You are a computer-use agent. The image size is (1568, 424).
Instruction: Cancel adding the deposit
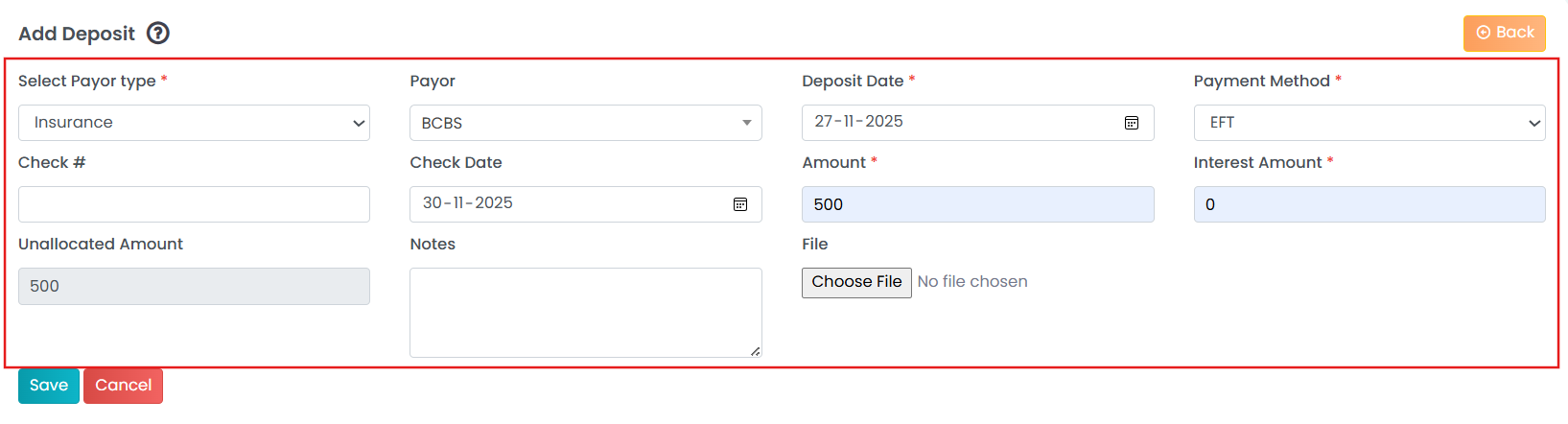(123, 386)
